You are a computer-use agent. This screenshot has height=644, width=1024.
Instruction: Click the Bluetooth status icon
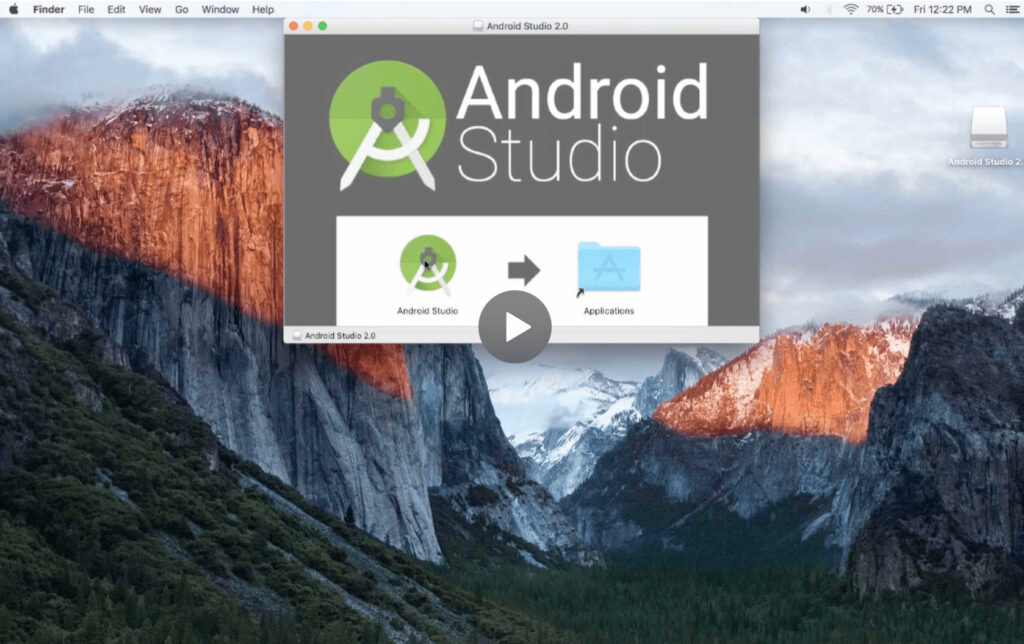click(x=829, y=9)
